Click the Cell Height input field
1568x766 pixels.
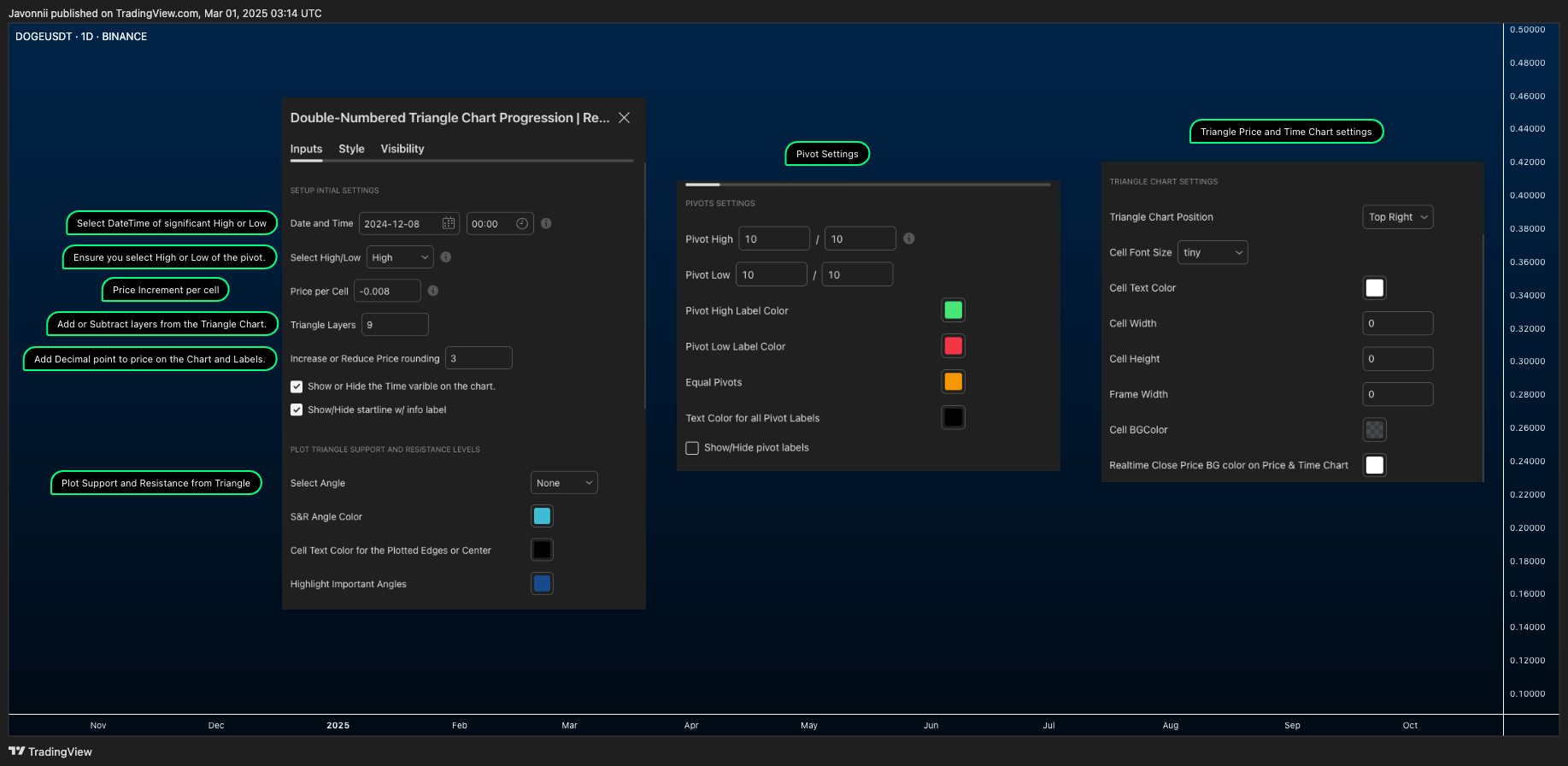1398,359
